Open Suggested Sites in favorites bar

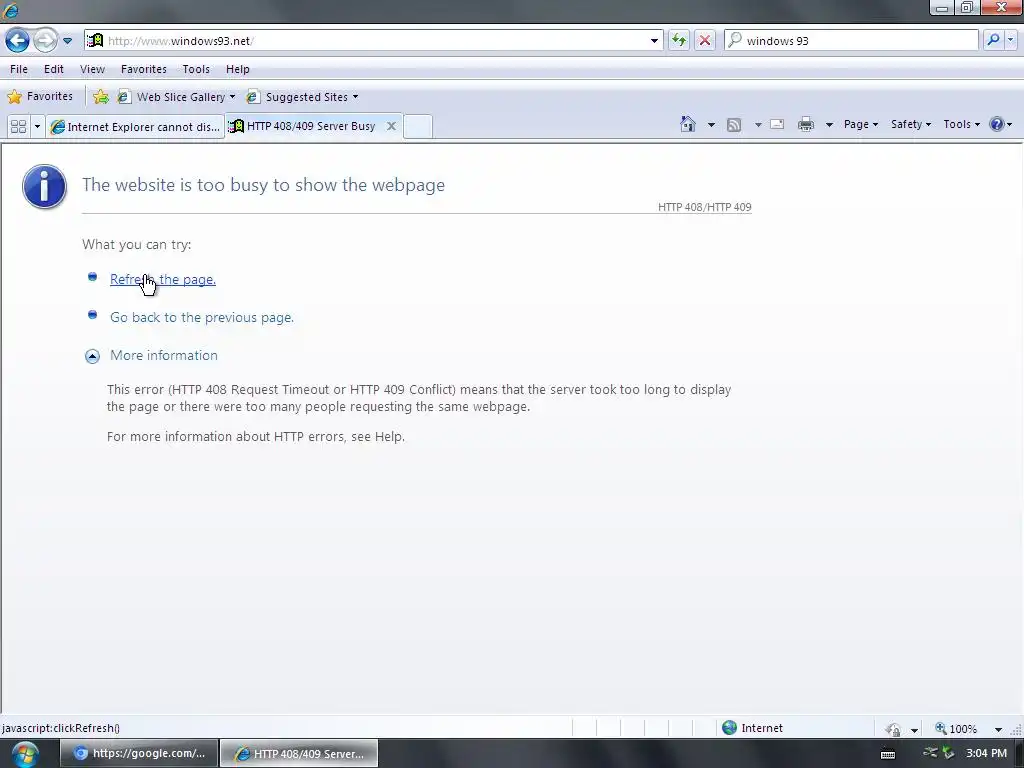[x=302, y=97]
